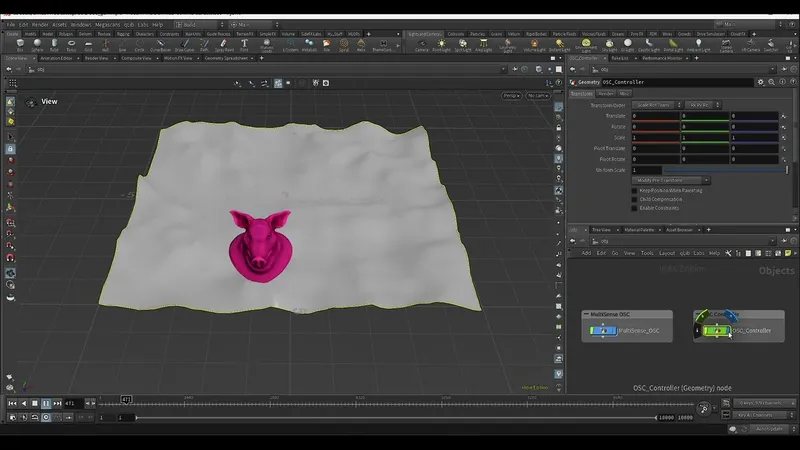Pause the timeline playback

[46, 403]
